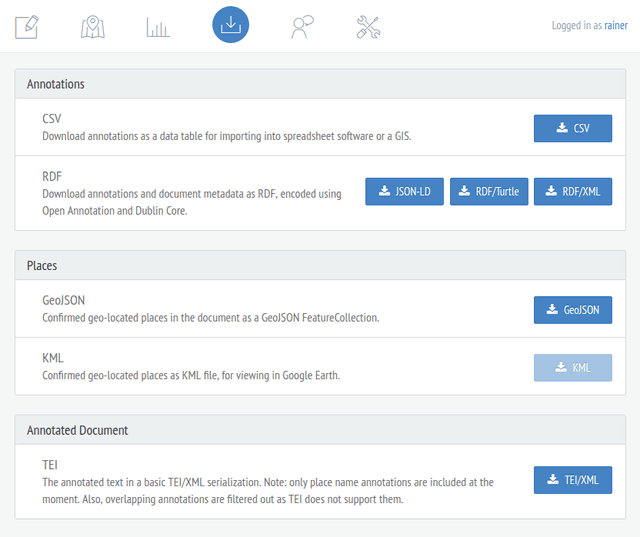Click the faded KML download button
The image size is (640, 537).
[573, 368]
